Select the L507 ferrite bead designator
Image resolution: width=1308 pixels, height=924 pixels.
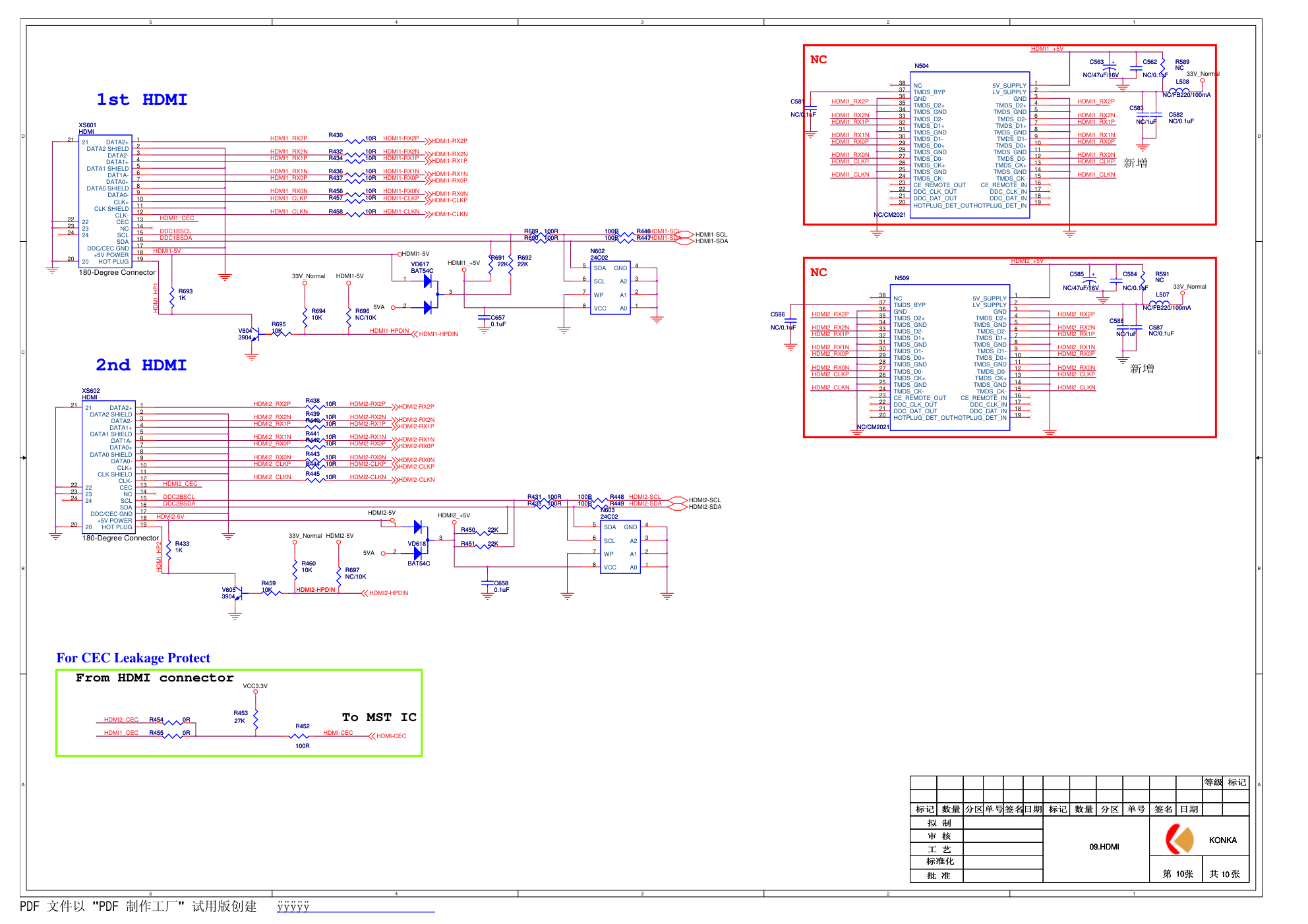click(1162, 295)
